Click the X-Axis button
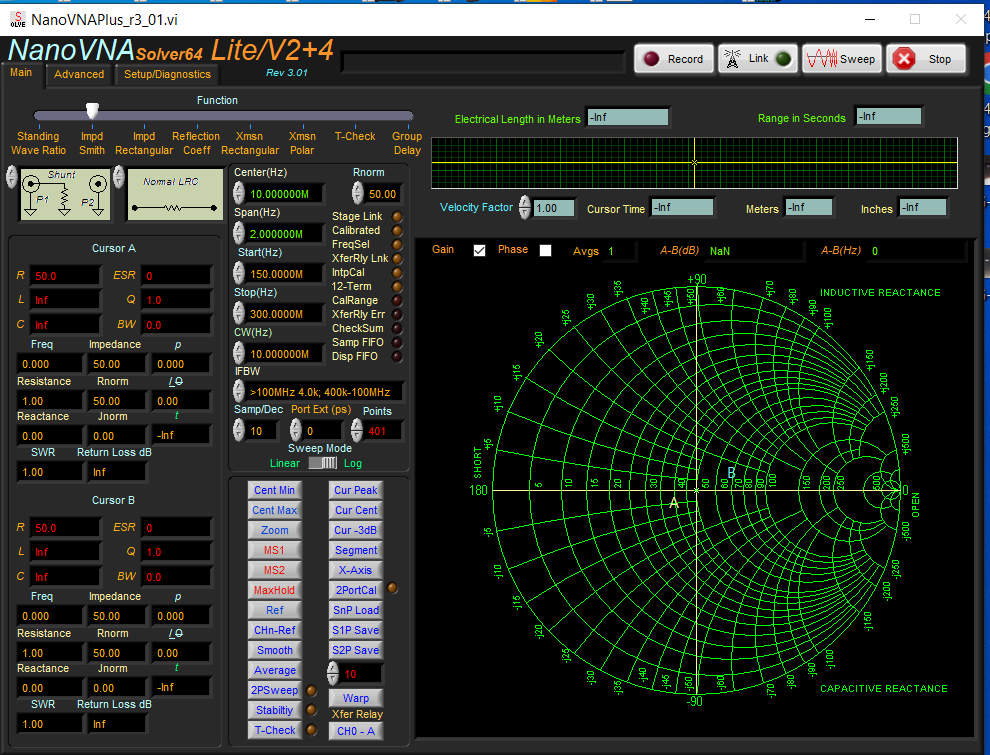This screenshot has height=755, width=990. (356, 570)
